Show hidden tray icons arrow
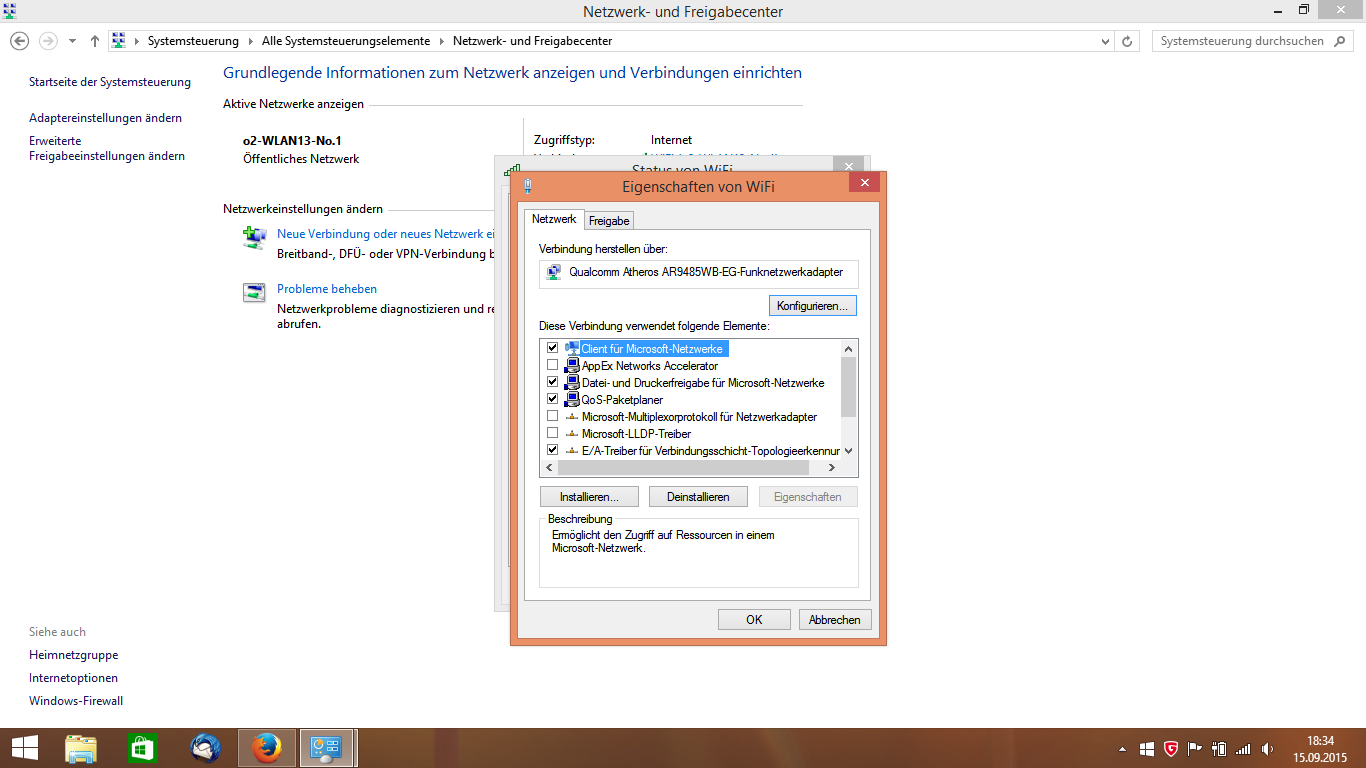Viewport: 1366px width, 768px height. [1122, 748]
